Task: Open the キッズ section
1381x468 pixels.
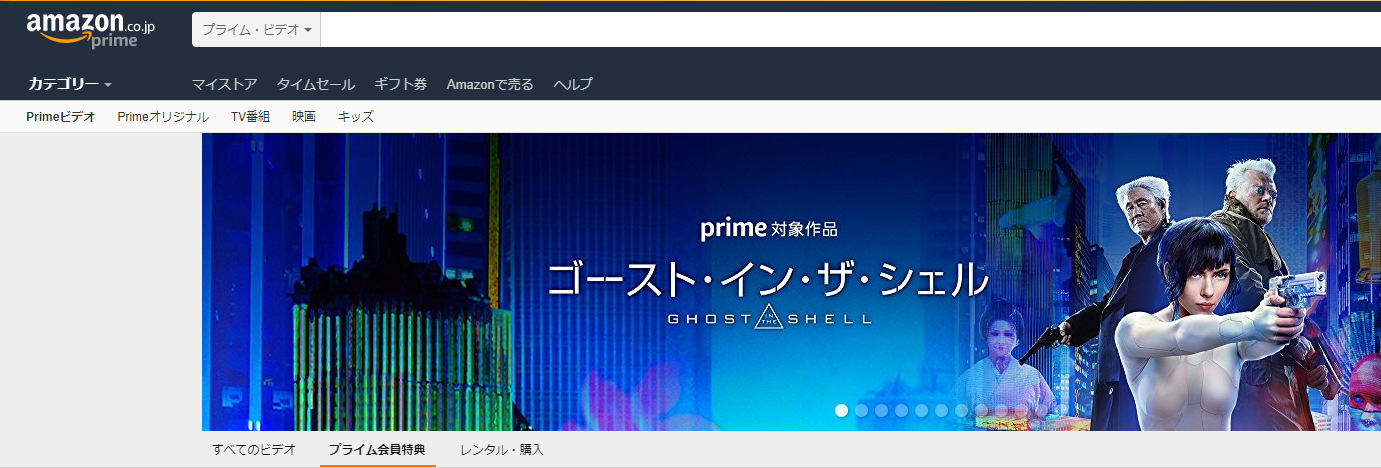Action: [356, 117]
